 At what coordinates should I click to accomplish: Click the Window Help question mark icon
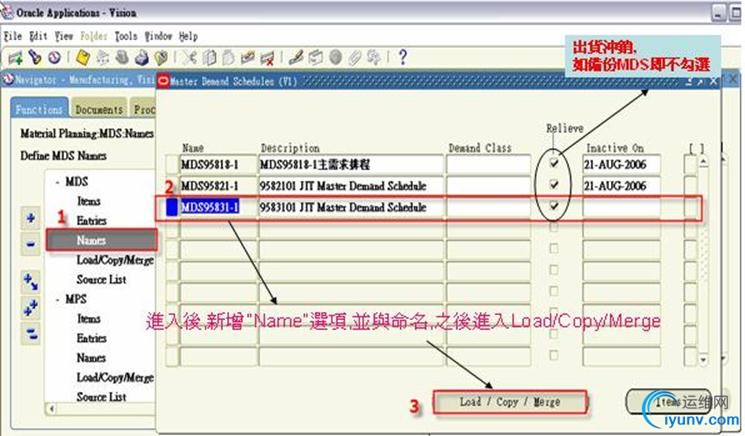click(402, 57)
